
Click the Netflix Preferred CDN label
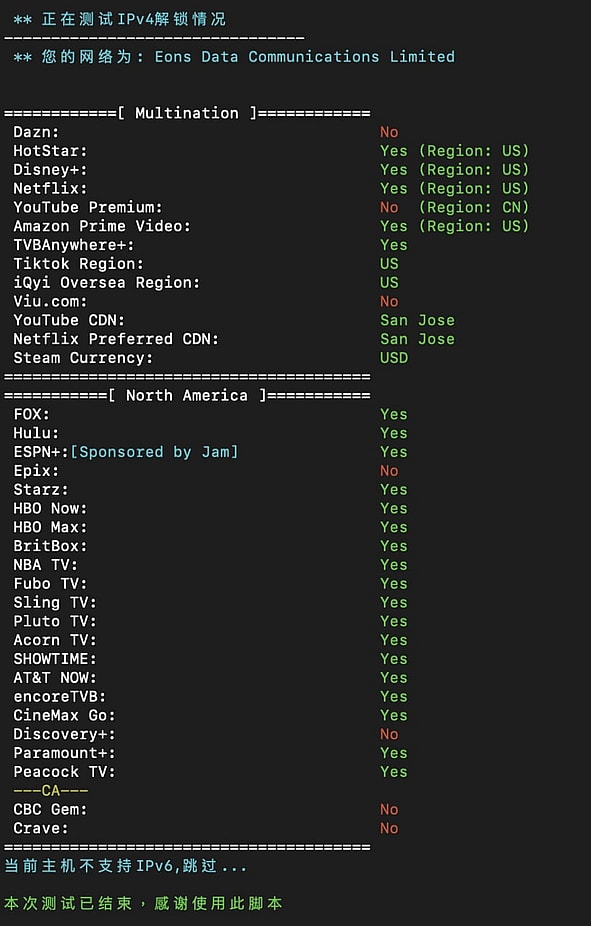coord(116,339)
